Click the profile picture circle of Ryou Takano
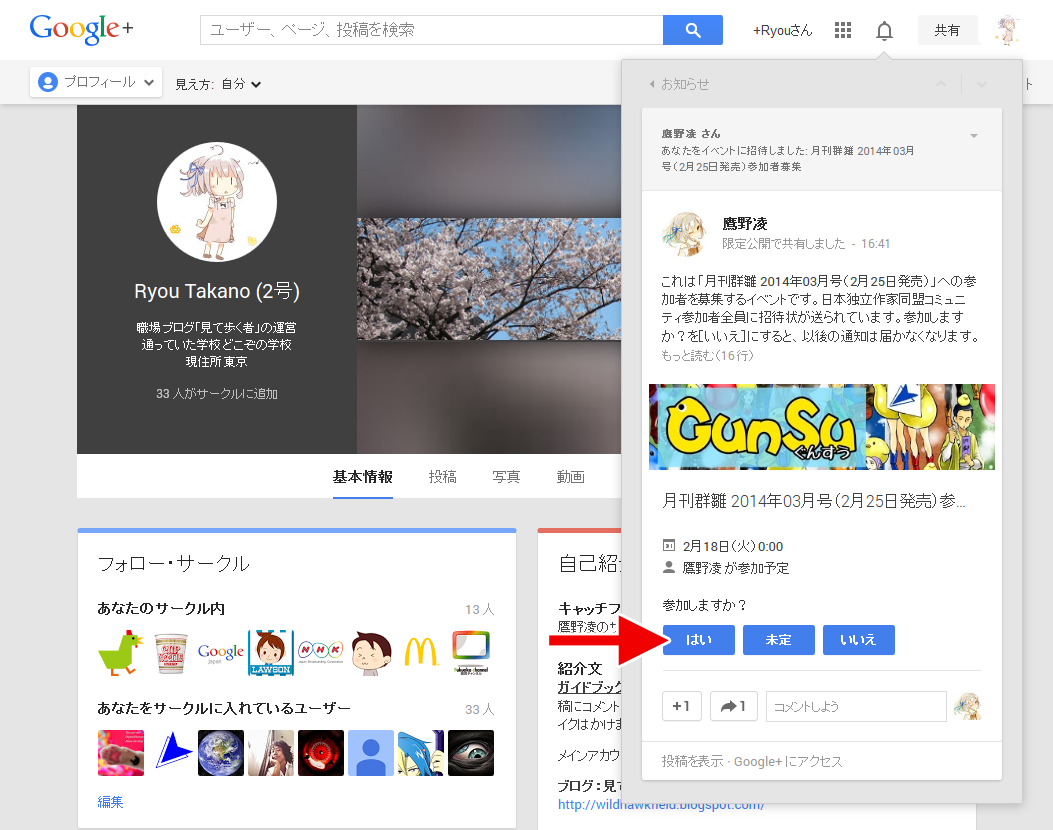This screenshot has height=830, width=1053. (x=217, y=201)
